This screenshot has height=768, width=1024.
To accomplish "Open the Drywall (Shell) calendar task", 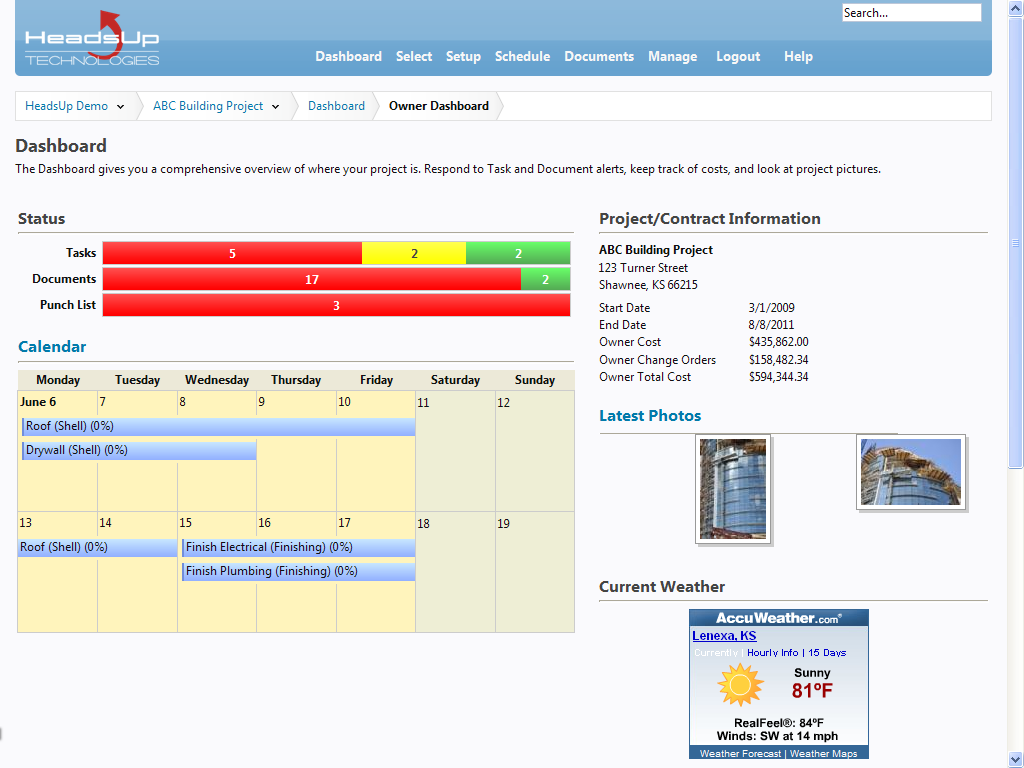I will pos(139,451).
